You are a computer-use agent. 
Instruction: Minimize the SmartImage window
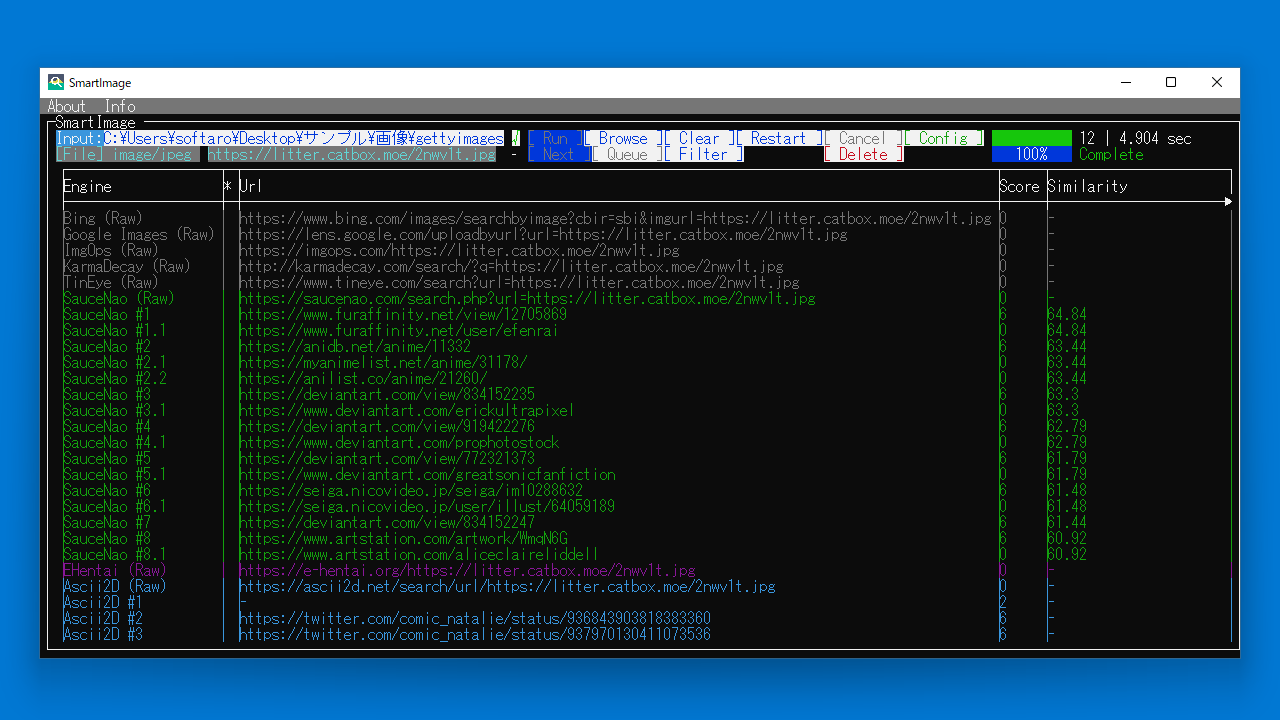[1125, 83]
